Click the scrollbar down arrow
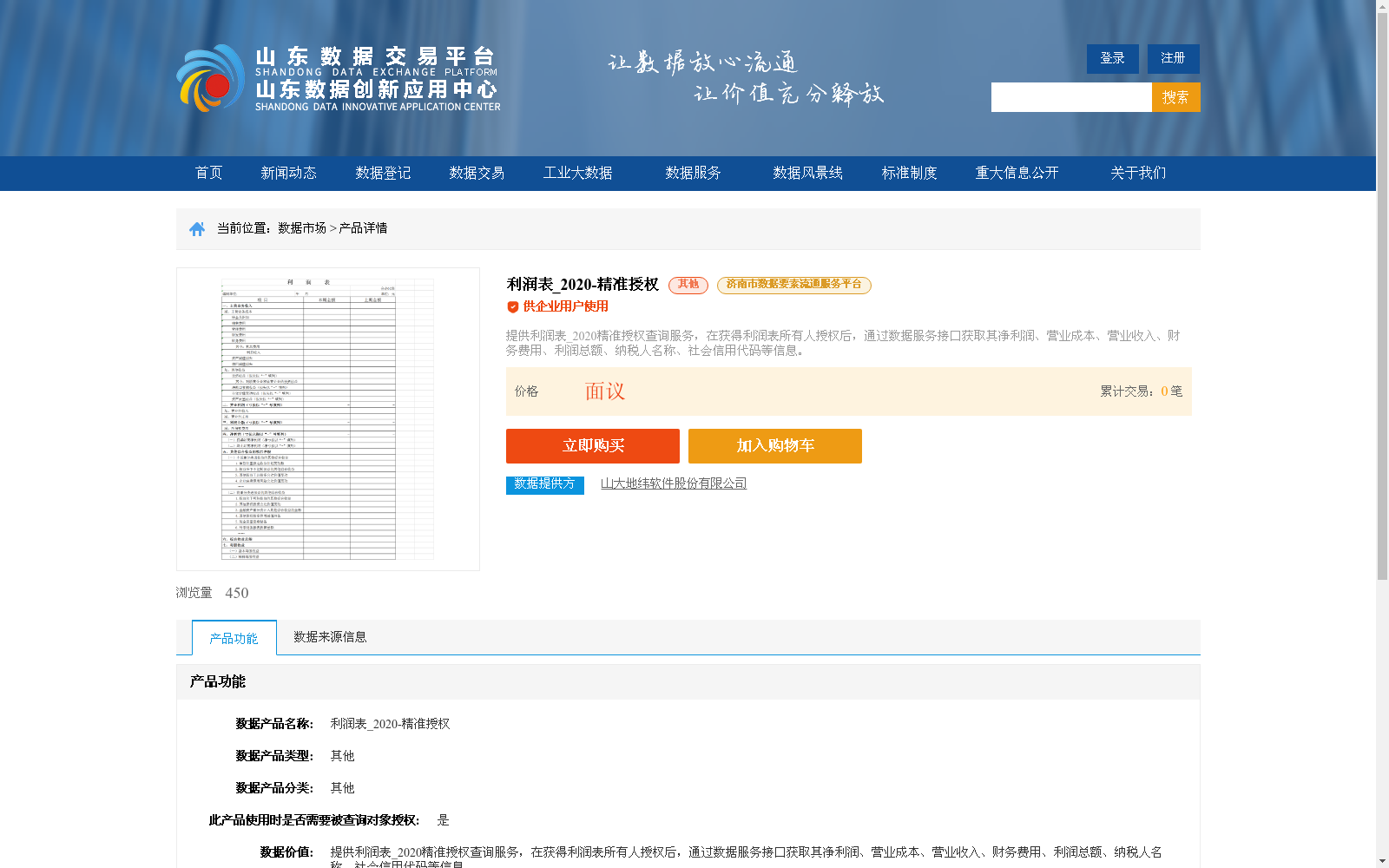Image resolution: width=1389 pixels, height=868 pixels. tap(1382, 861)
